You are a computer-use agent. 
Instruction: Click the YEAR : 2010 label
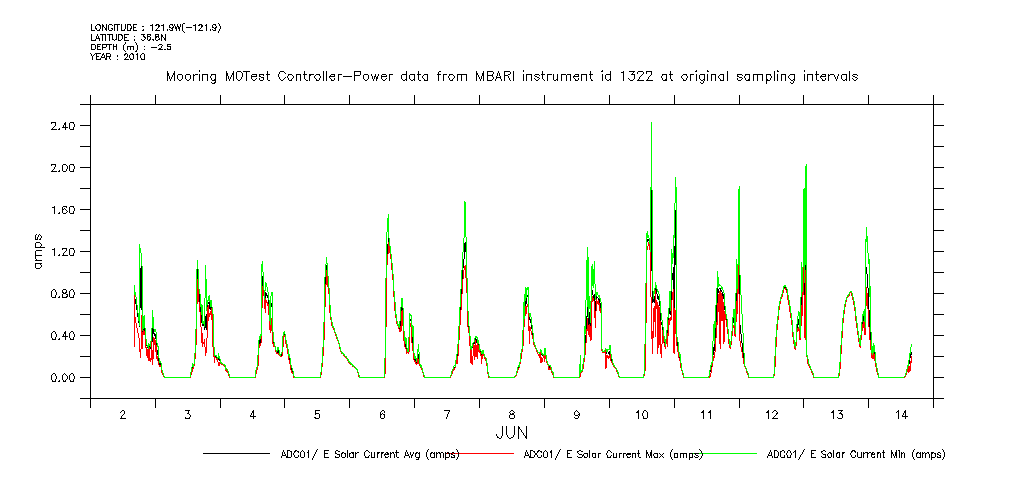tap(118, 57)
